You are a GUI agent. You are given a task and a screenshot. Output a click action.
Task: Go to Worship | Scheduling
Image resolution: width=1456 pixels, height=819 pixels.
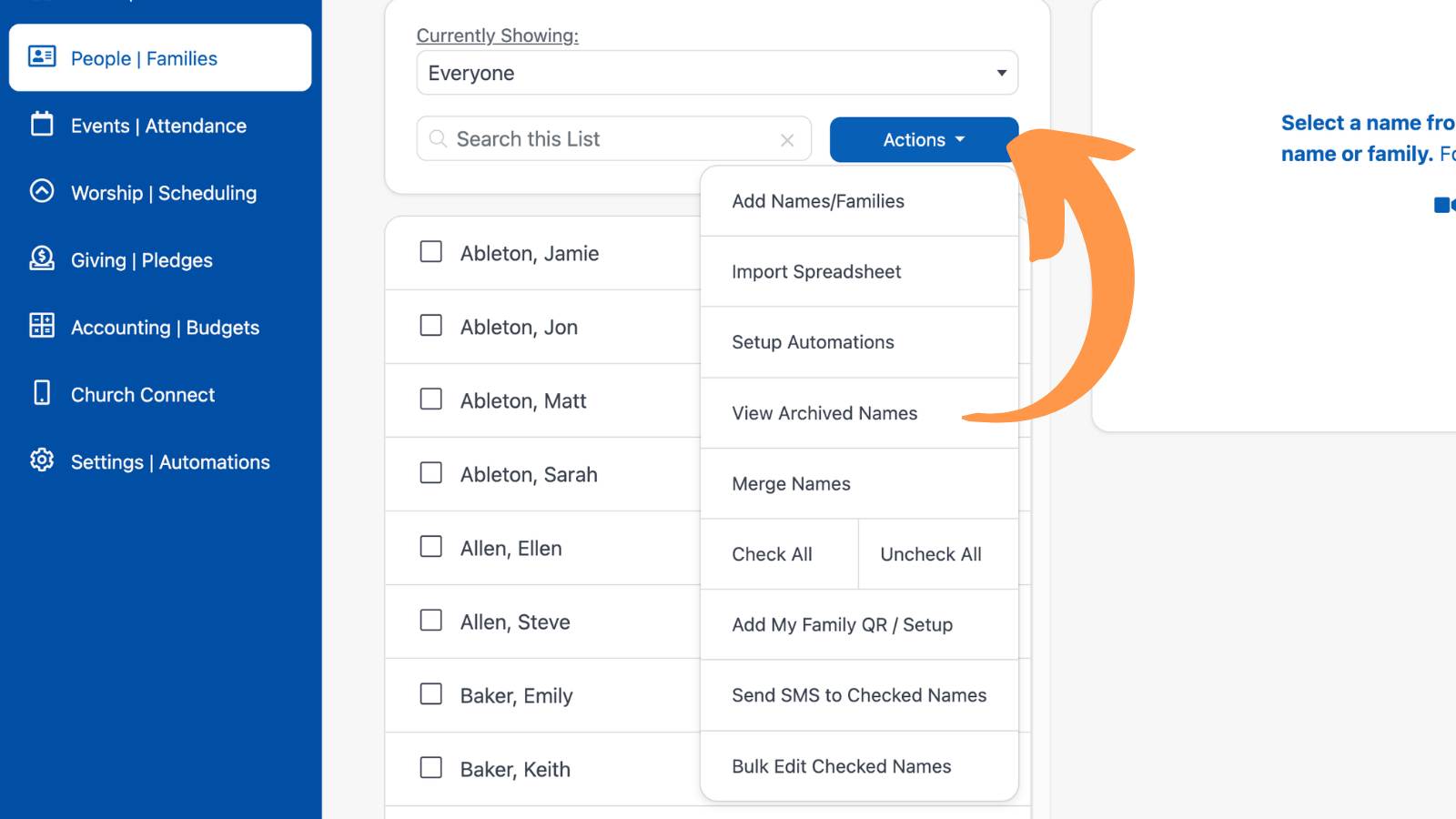(x=160, y=193)
